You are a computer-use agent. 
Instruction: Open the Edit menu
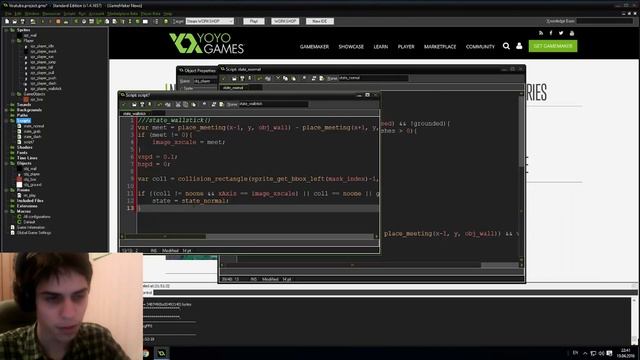[18, 14]
